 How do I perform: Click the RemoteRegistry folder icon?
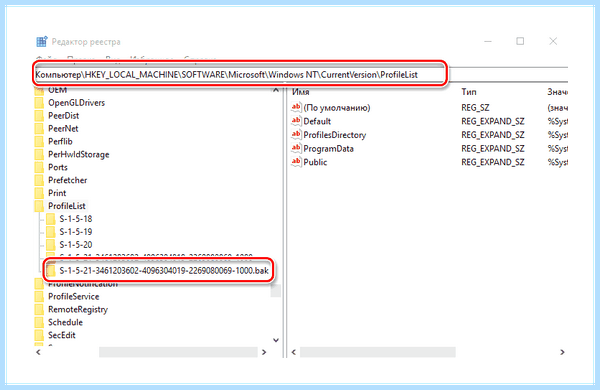39,309
